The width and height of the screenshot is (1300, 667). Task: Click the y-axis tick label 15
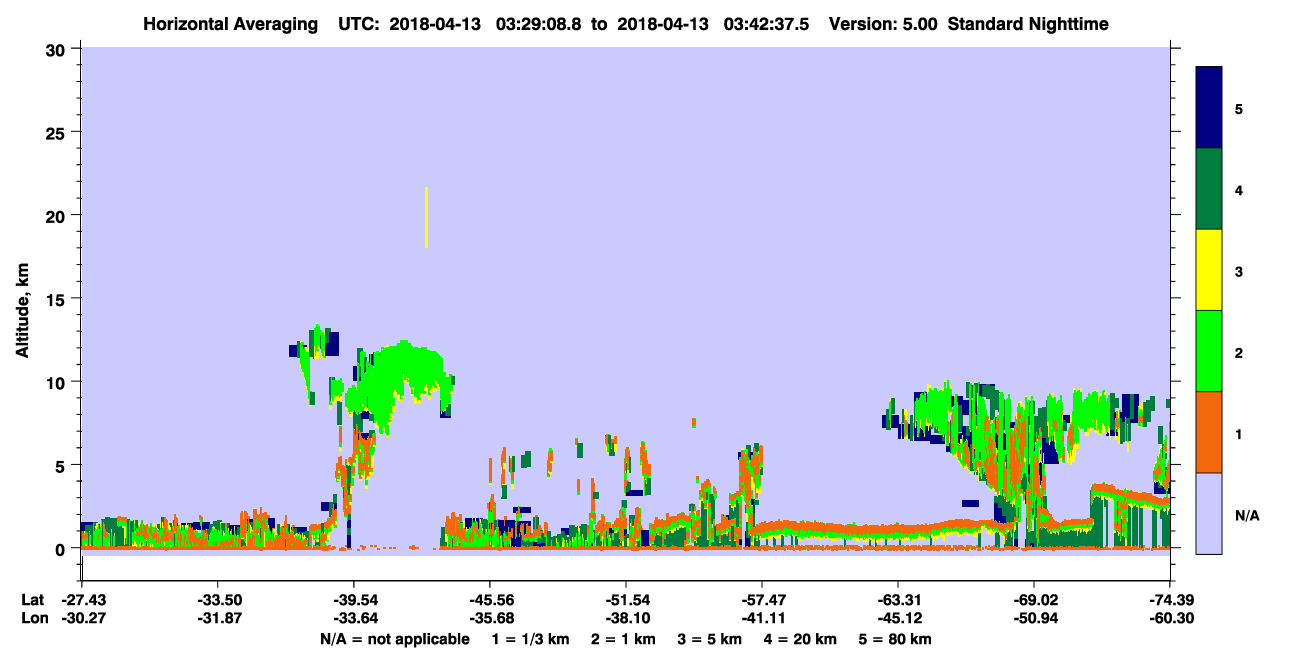(x=58, y=298)
